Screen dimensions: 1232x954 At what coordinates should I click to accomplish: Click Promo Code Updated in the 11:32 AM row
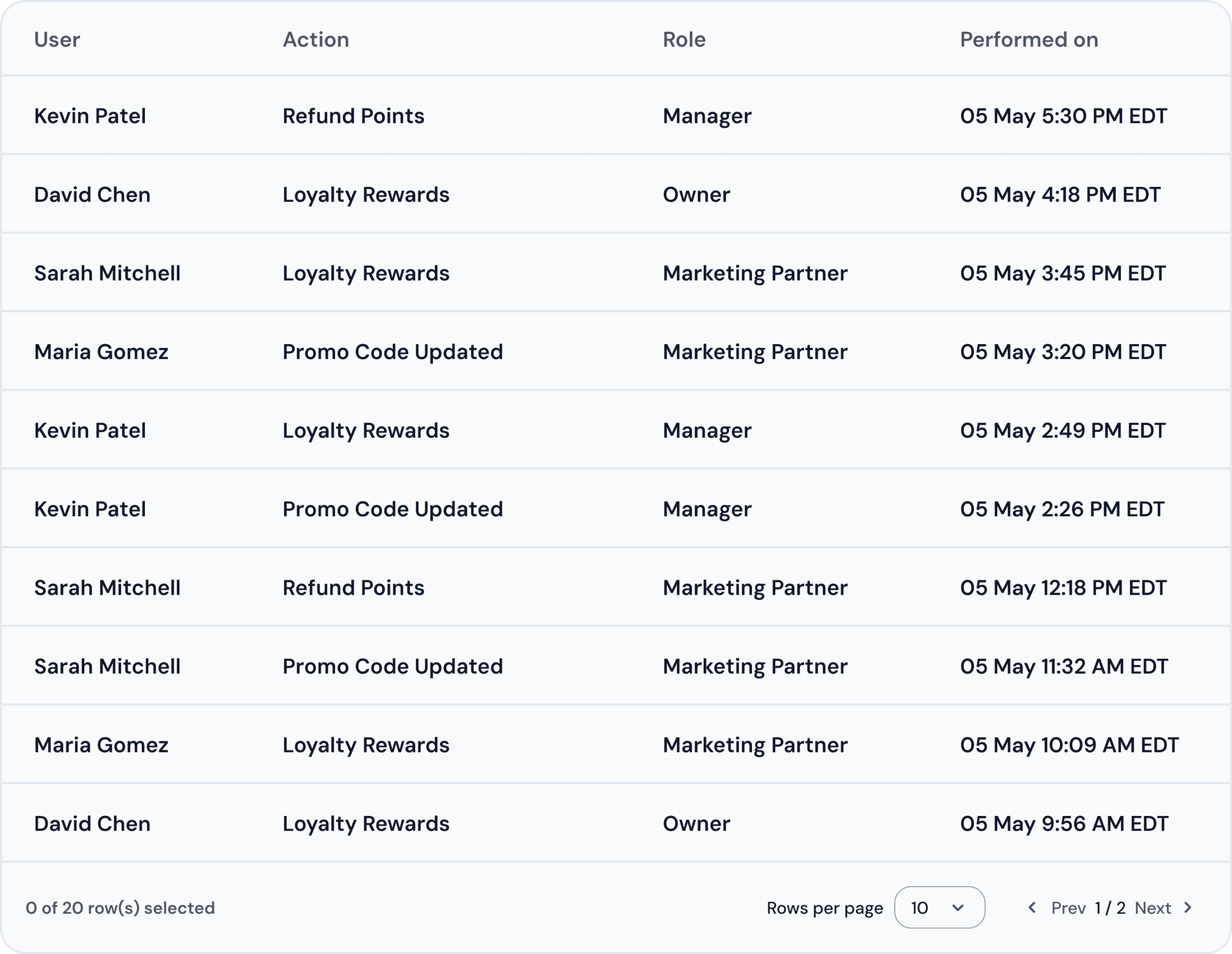[393, 666]
